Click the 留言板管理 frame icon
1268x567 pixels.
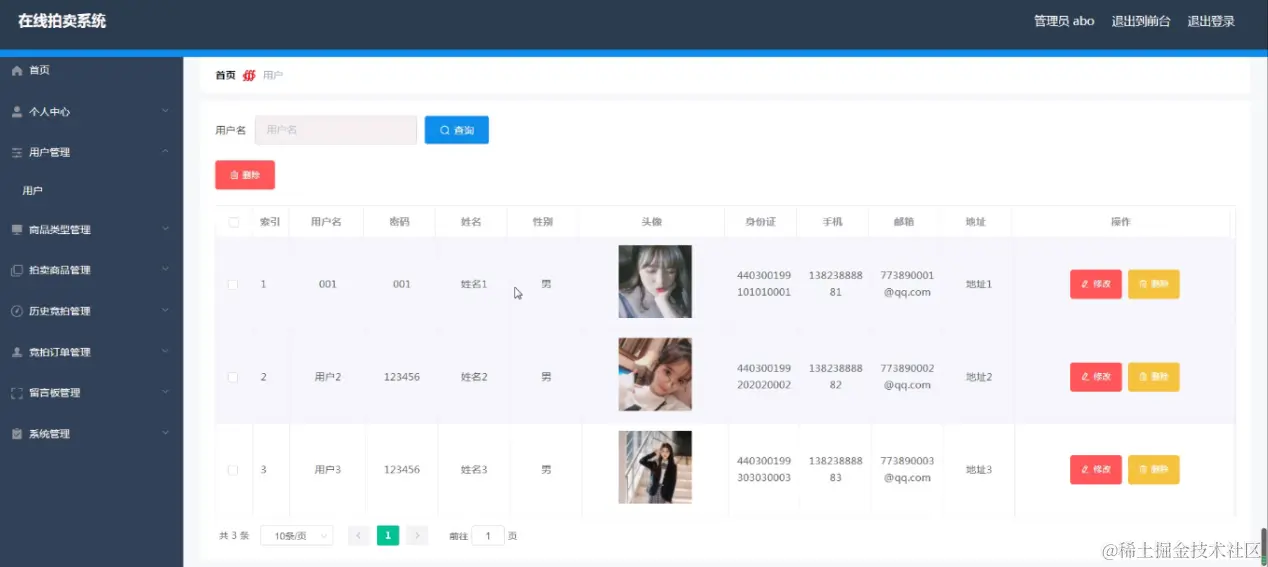pyautogui.click(x=16, y=393)
